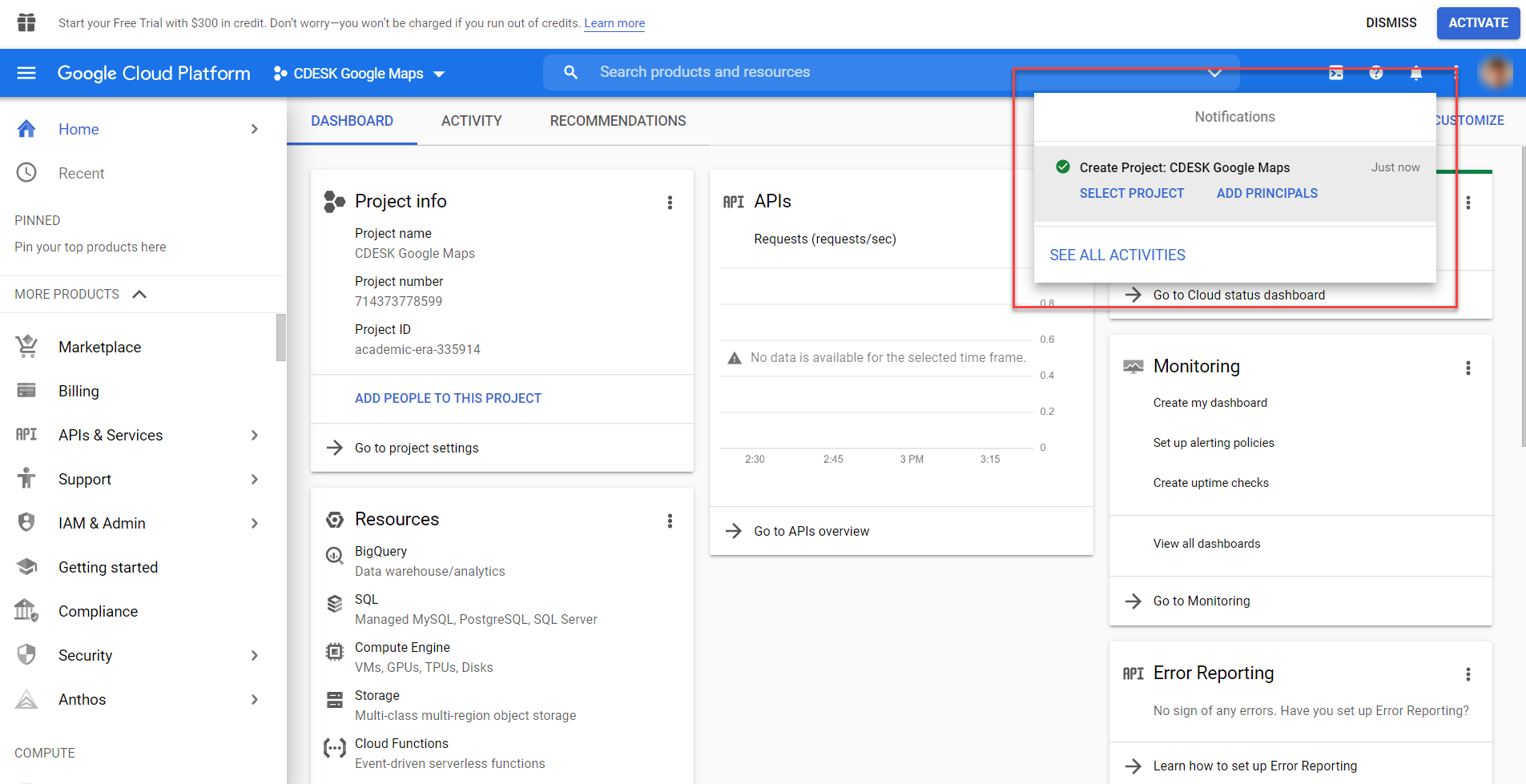The width and height of the screenshot is (1526, 784).
Task: Expand the Home submenu arrow
Action: [255, 129]
